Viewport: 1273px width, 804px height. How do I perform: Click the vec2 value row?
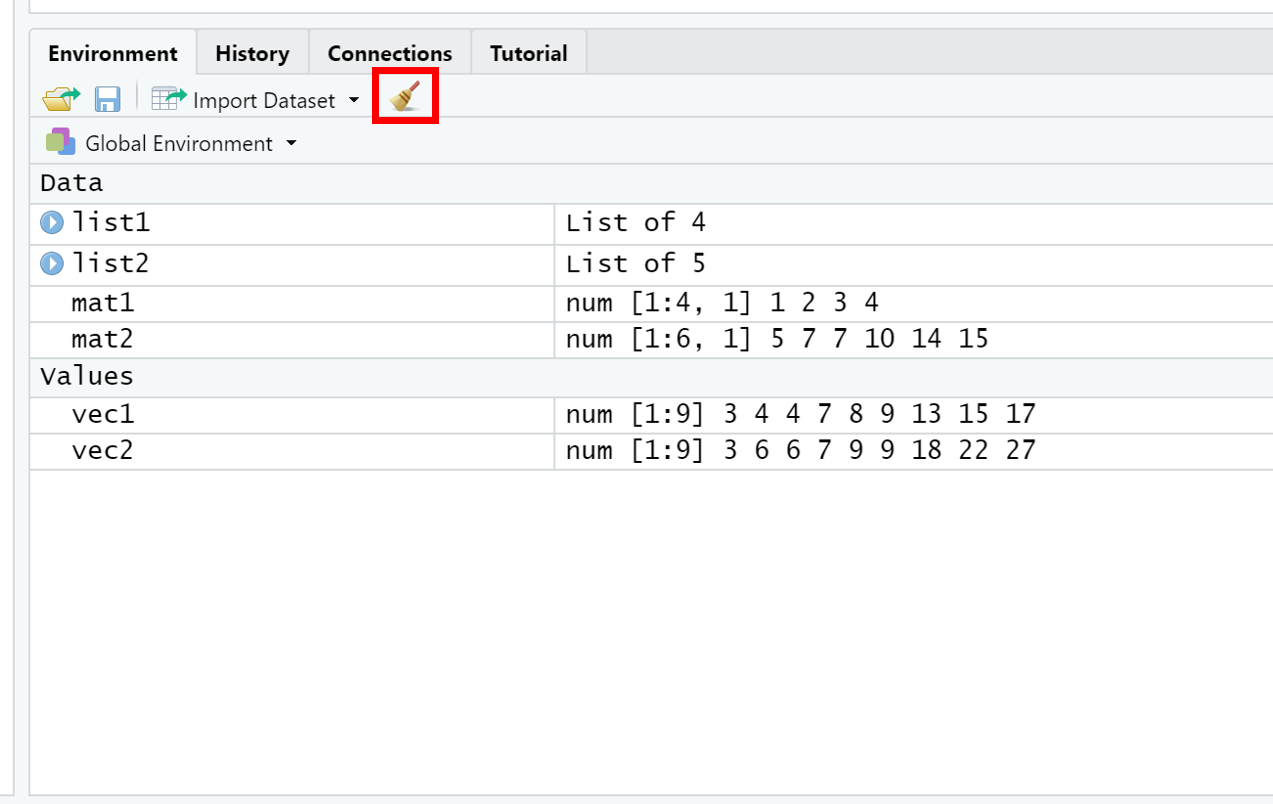tap(651, 451)
